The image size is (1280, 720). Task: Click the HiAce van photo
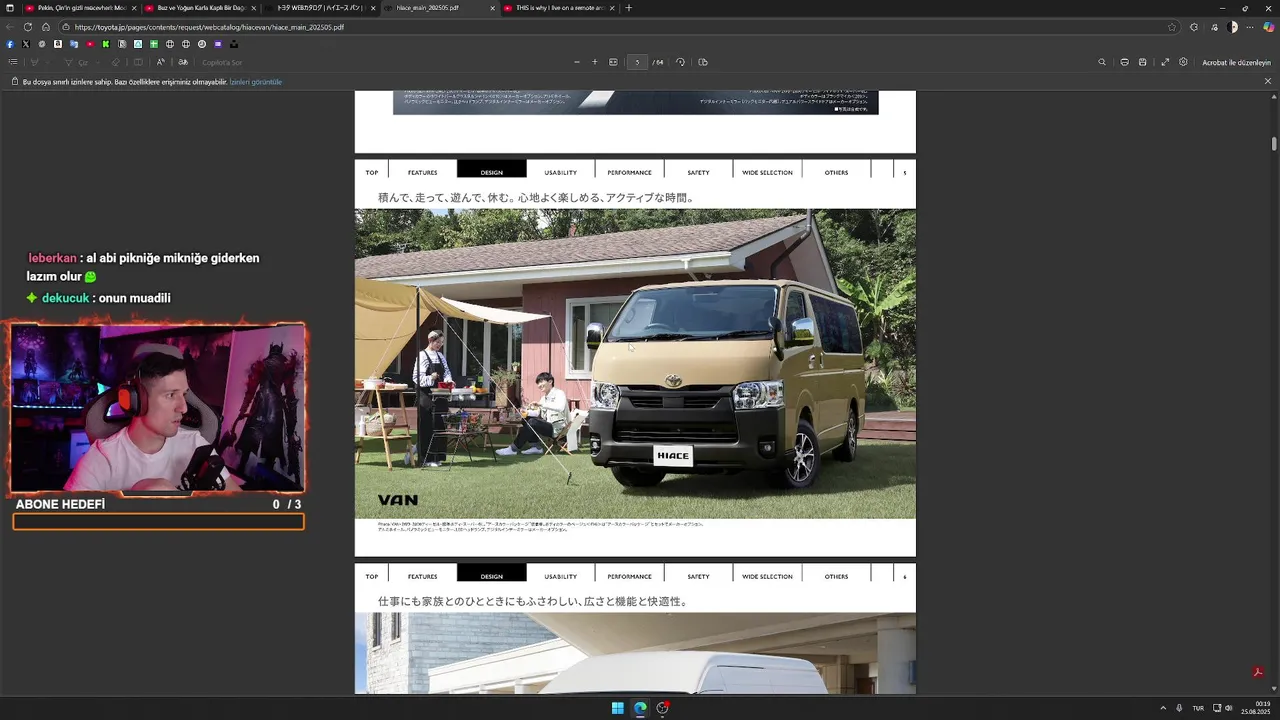pyautogui.click(x=635, y=364)
